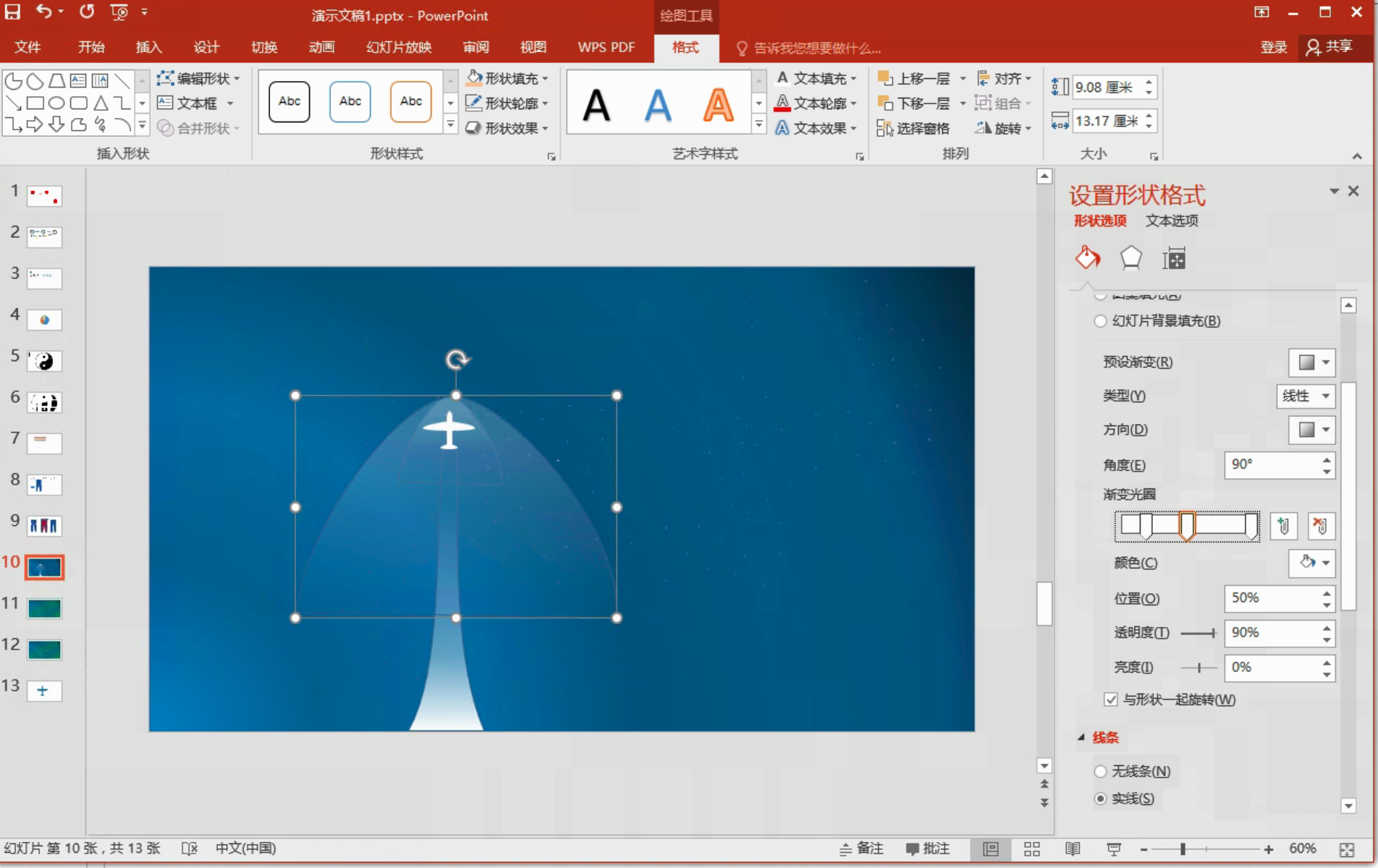Viewport: 1378px width, 868px height.
Task: Collapse the ribbon with the chevron arrow
Action: click(x=1357, y=156)
